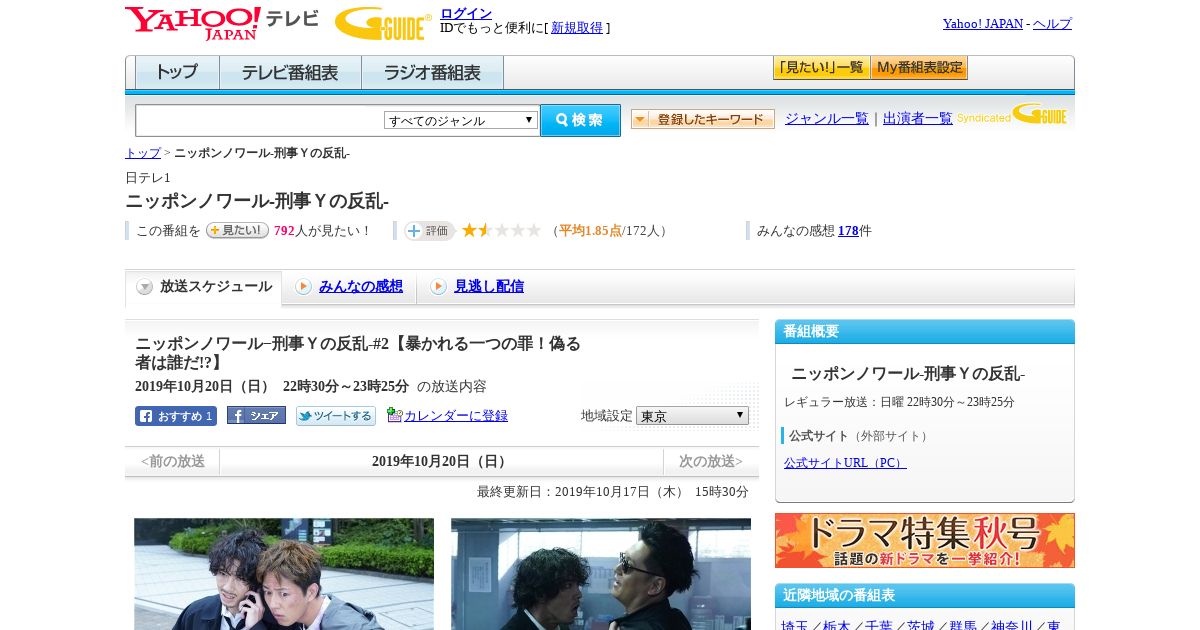This screenshot has width=1200, height=630.
Task: Click the カレンダーに登録 link
Action: (x=456, y=416)
